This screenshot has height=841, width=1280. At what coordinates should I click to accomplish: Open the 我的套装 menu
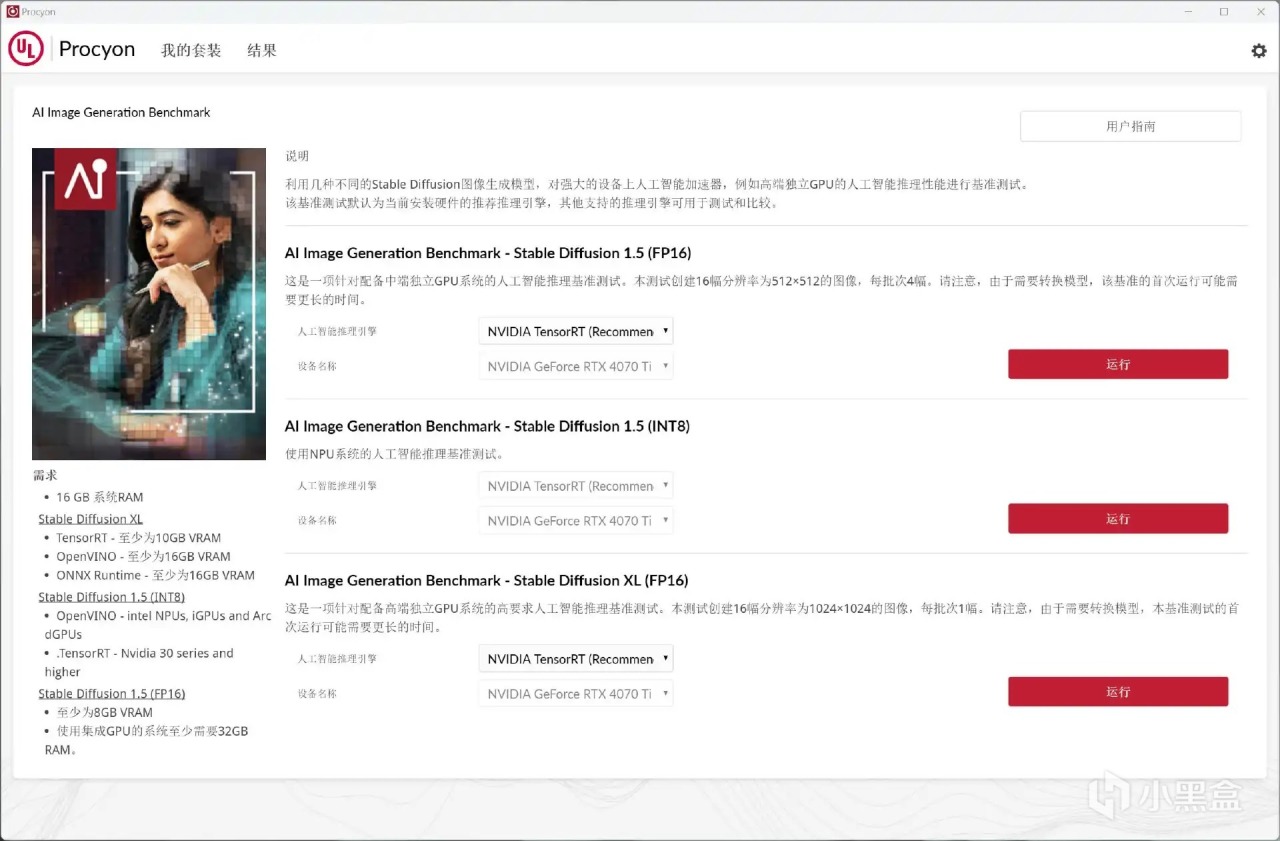click(x=191, y=50)
